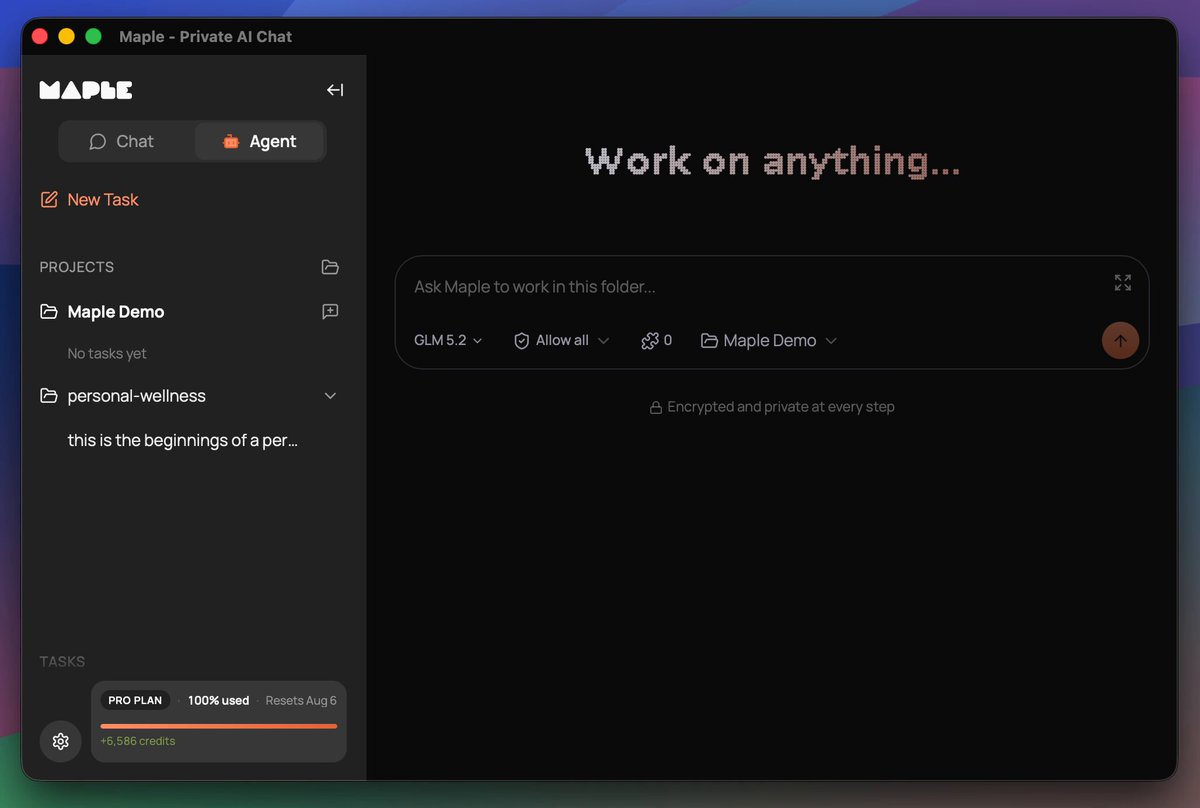
Task: Close the Maple window with red button
Action: 40,36
